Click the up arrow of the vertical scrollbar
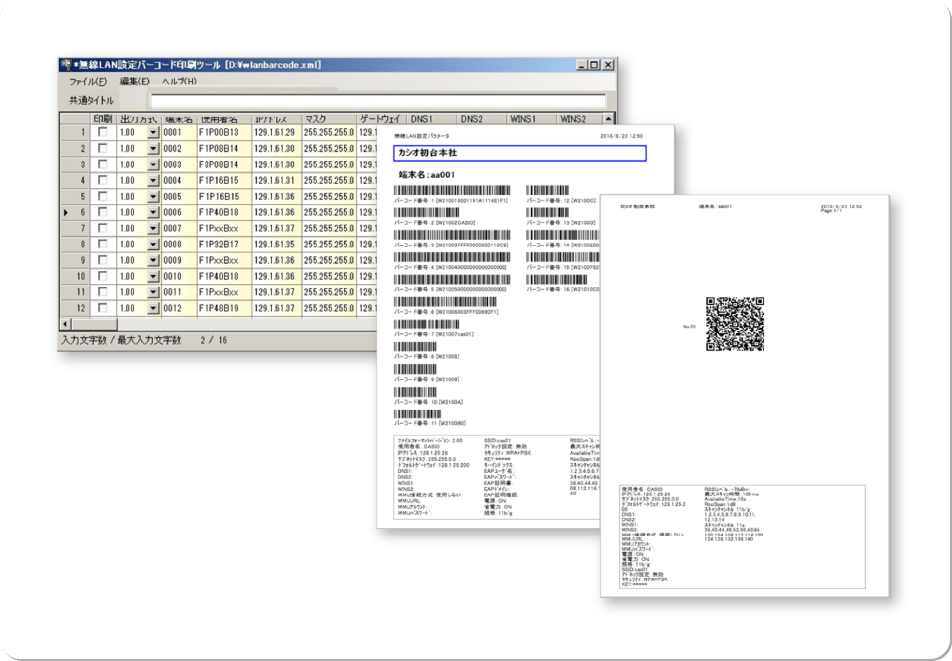The width and height of the screenshot is (952, 661). (x=610, y=119)
